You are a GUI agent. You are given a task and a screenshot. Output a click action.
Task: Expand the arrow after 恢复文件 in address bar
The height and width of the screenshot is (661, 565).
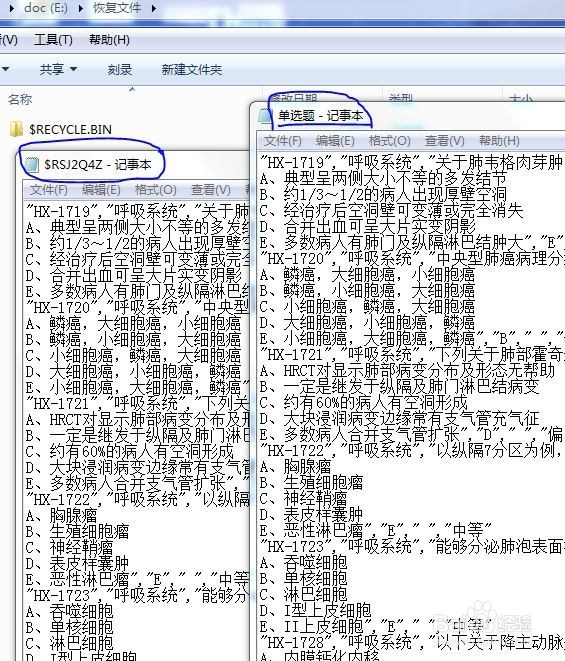point(153,8)
